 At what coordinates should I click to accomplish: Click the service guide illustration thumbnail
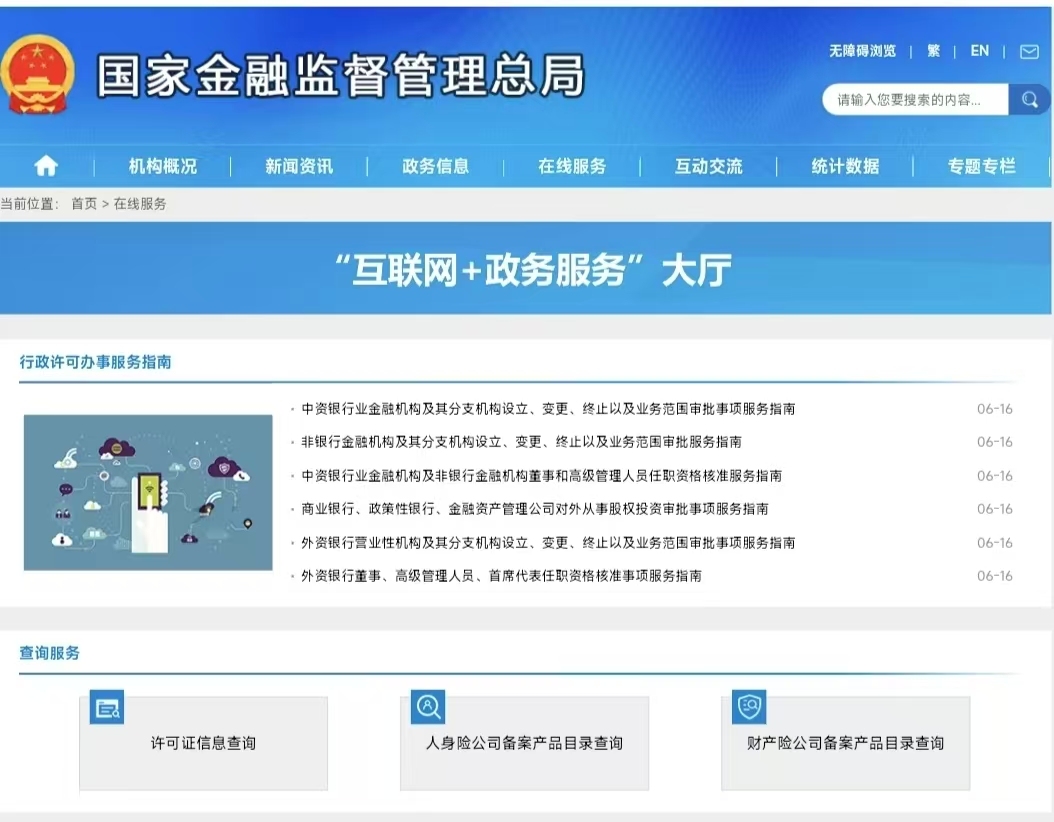(x=148, y=492)
